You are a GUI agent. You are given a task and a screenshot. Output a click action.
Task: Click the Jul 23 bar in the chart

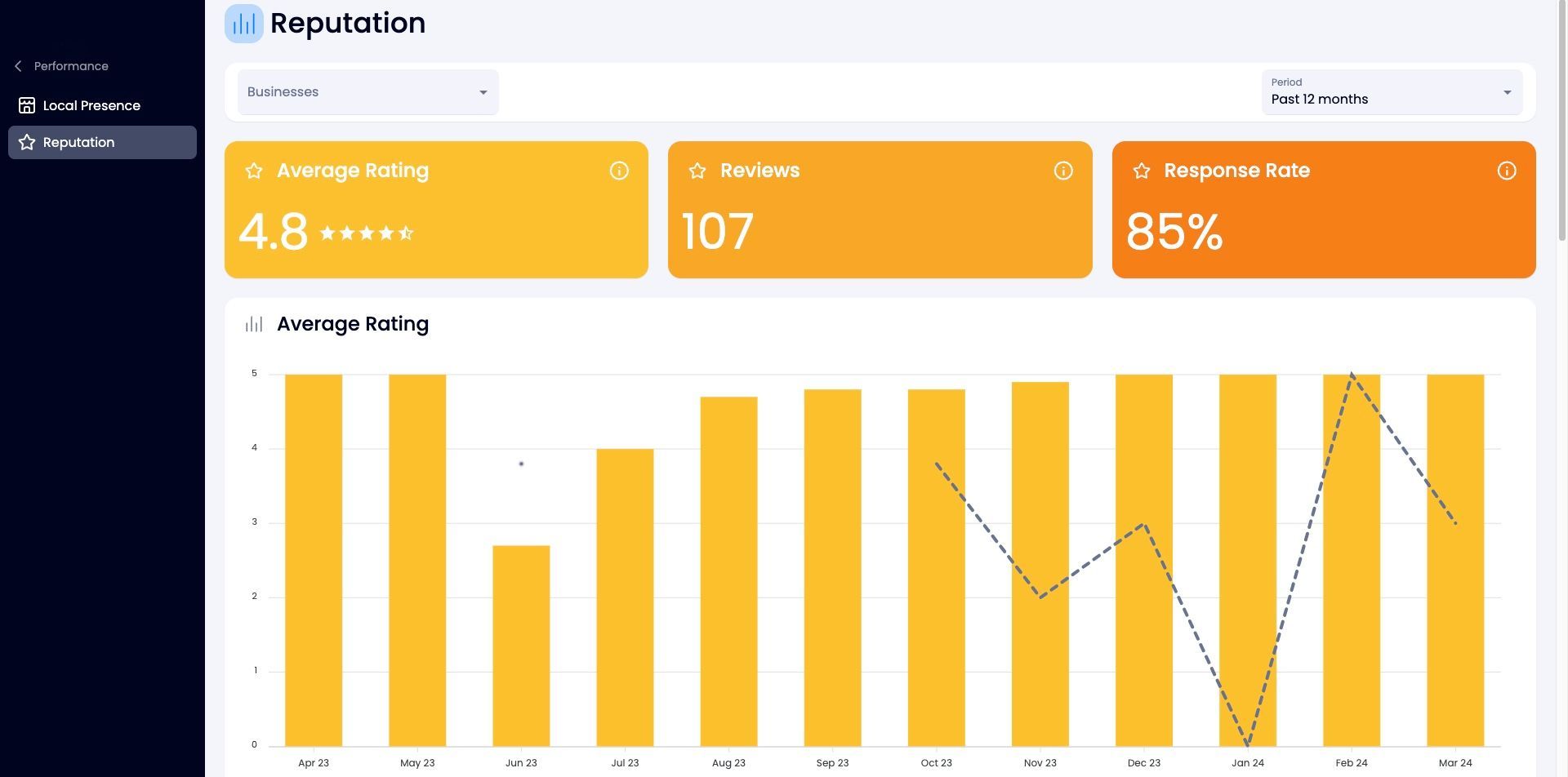(625, 597)
